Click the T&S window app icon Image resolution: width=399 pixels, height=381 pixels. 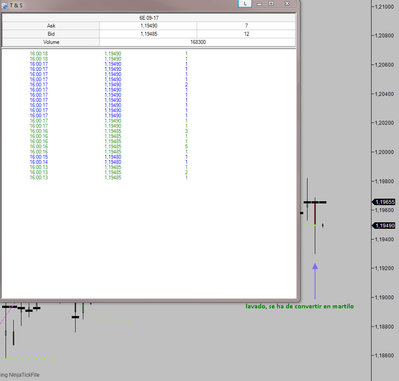tap(5, 5)
